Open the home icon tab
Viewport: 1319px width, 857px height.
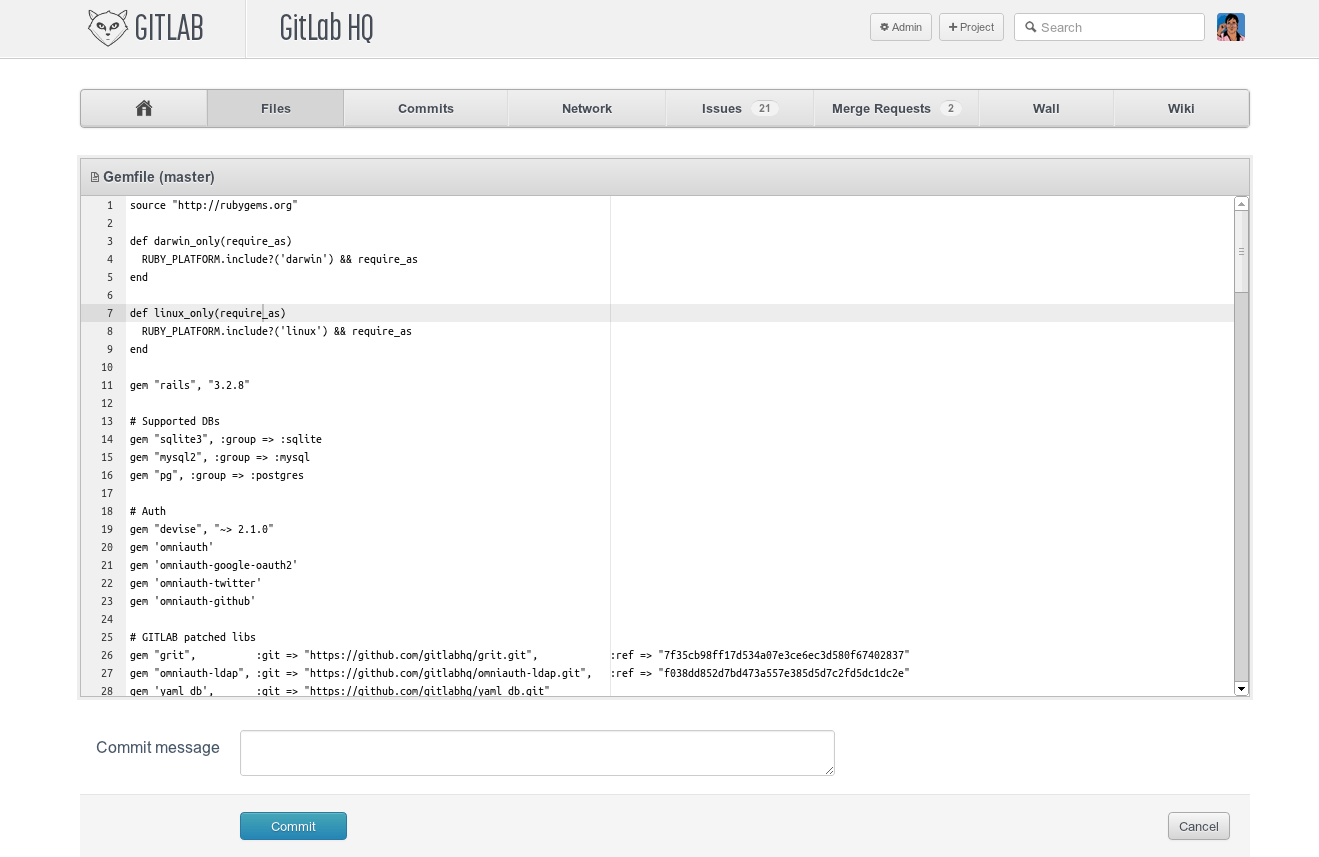point(144,108)
